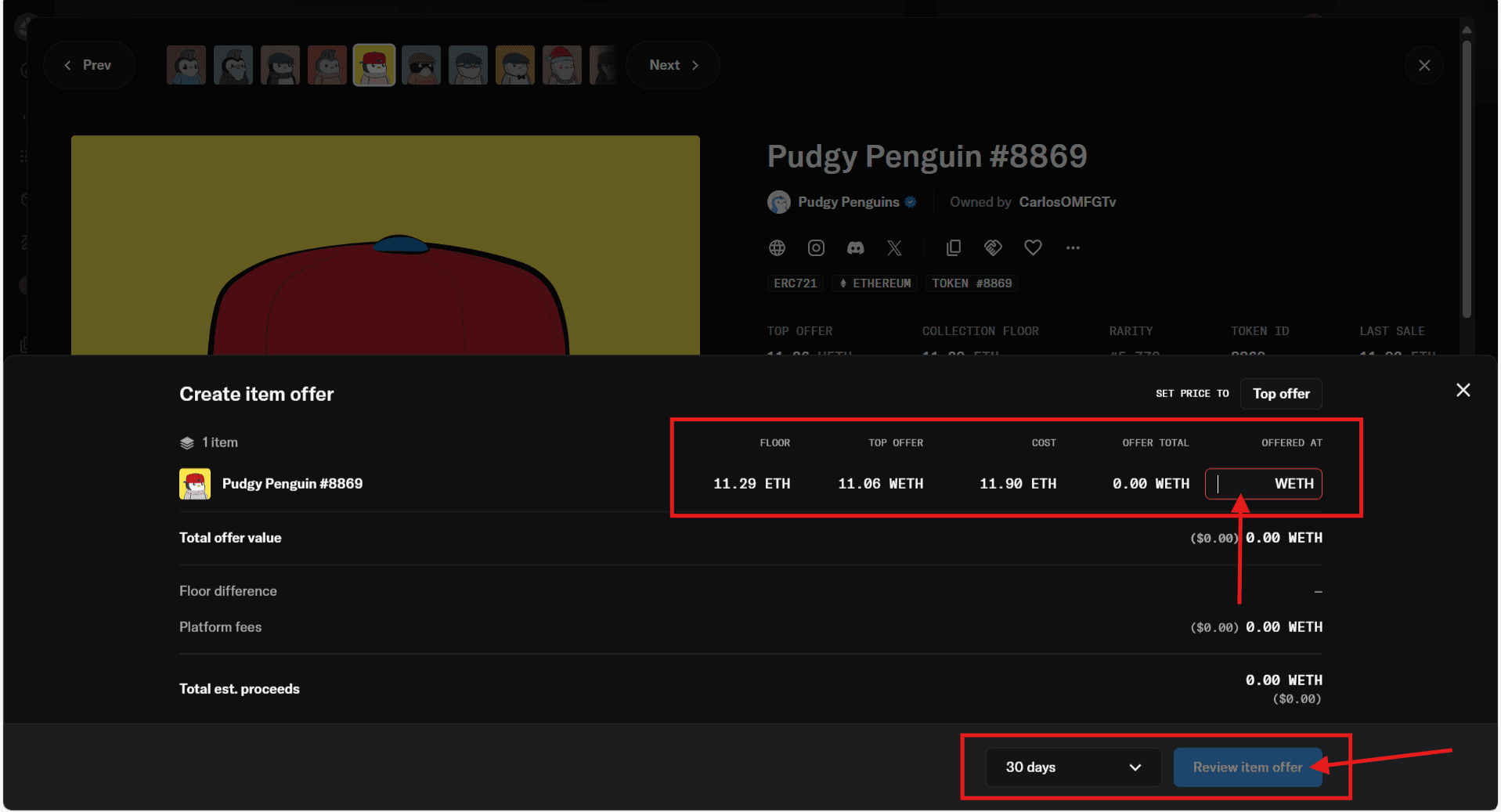Image resolution: width=1501 pixels, height=812 pixels.
Task: Go to the previous item with Prev
Action: click(88, 65)
